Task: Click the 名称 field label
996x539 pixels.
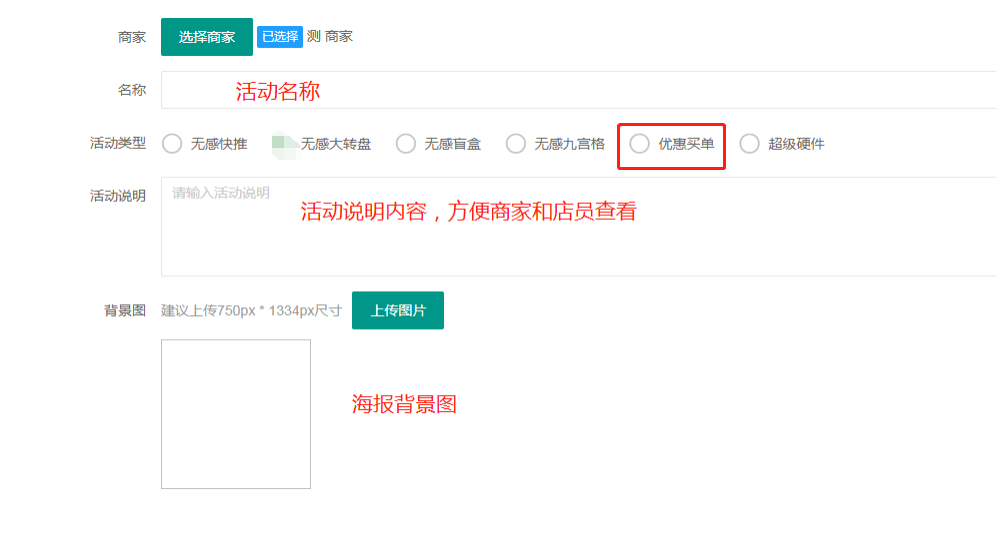Action: (132, 90)
